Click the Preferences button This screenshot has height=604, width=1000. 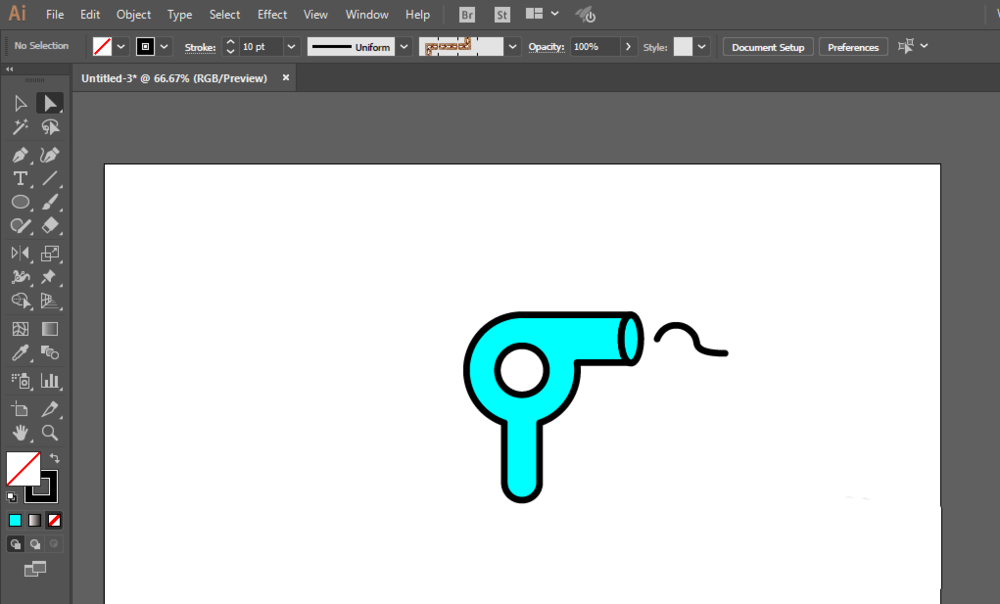[x=853, y=47]
